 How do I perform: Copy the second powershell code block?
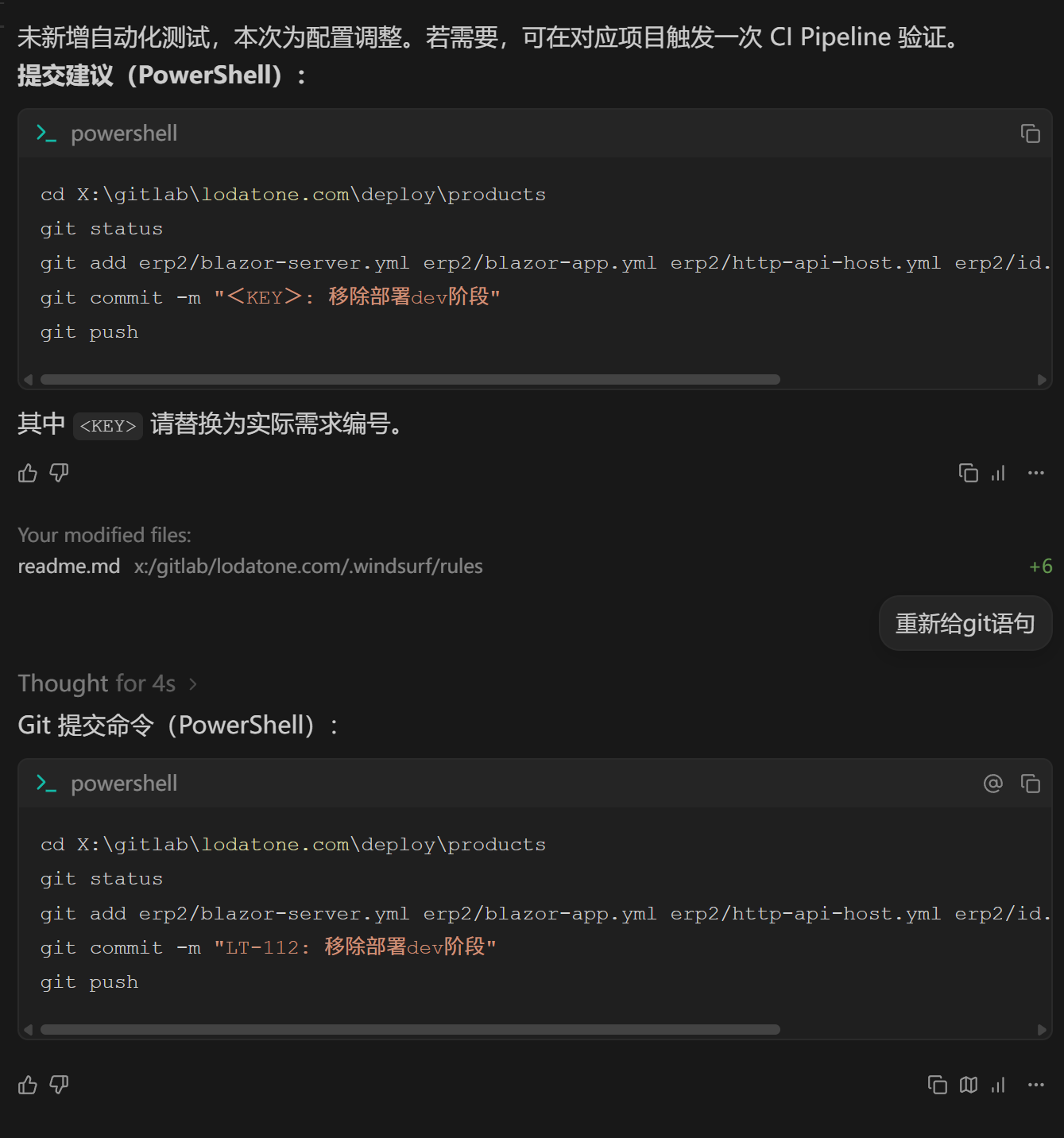point(1030,784)
